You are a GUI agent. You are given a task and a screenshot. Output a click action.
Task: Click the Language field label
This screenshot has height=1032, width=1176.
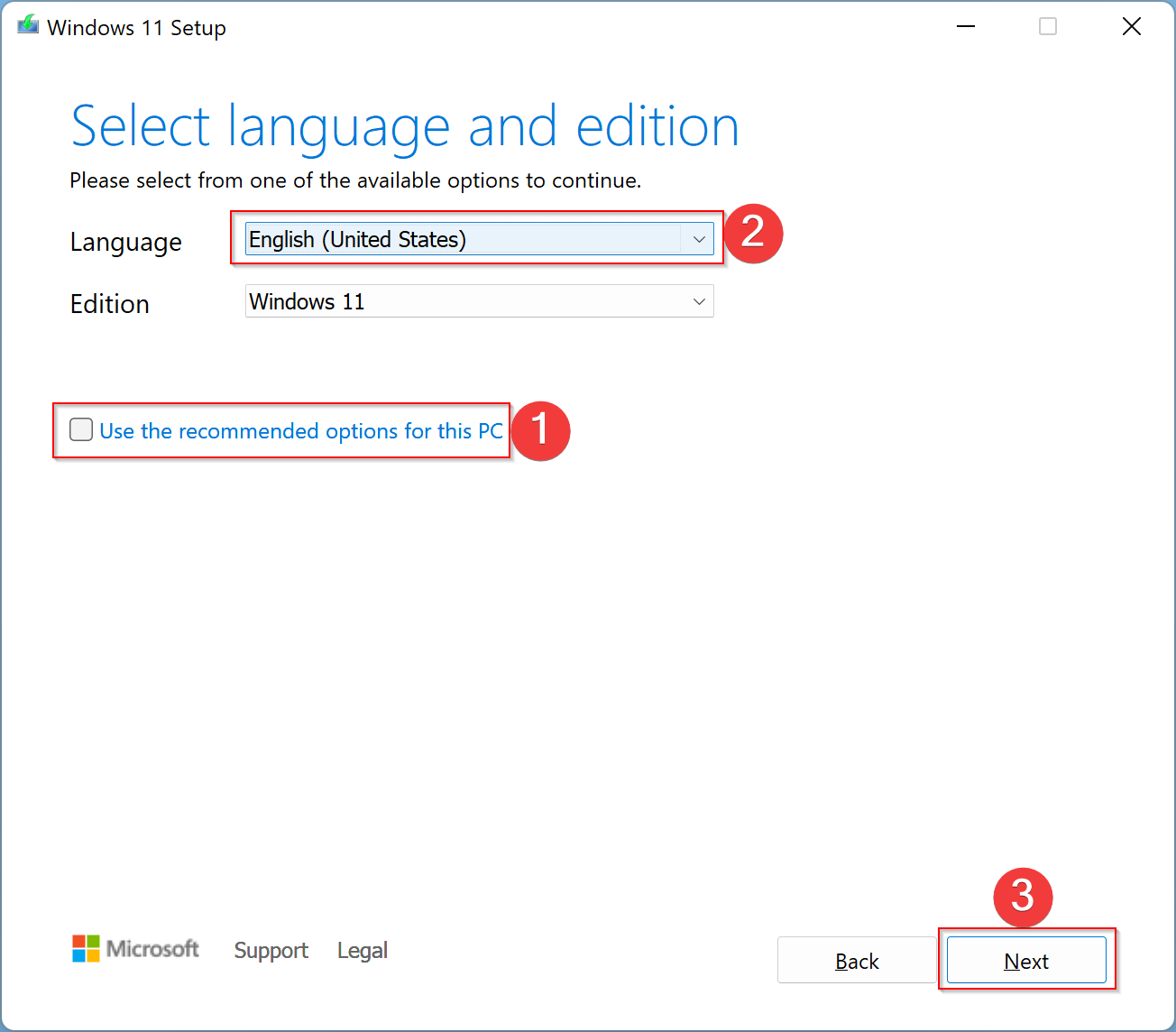126,243
